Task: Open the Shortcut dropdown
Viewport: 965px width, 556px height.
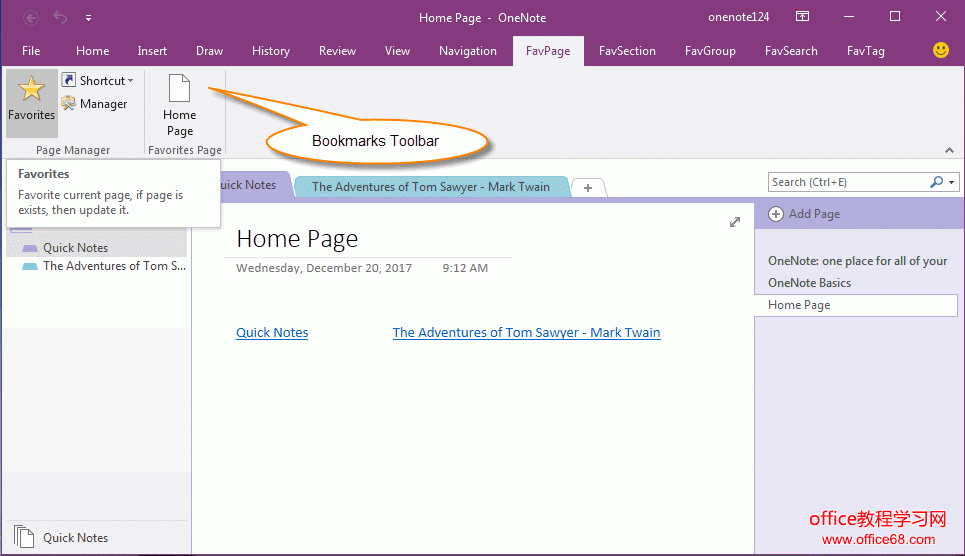Action: (97, 81)
